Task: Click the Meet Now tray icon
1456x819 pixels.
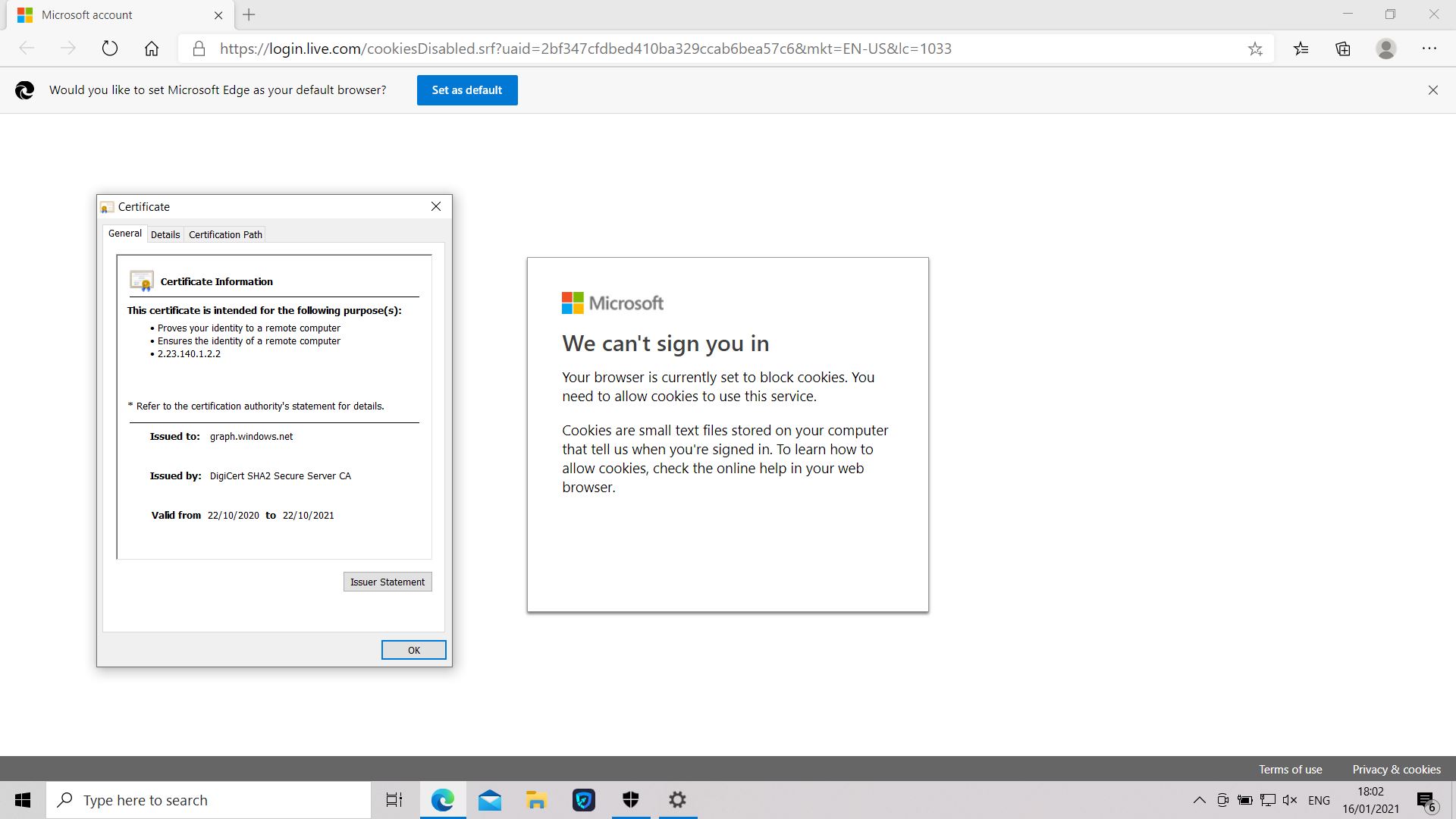Action: (x=1222, y=800)
